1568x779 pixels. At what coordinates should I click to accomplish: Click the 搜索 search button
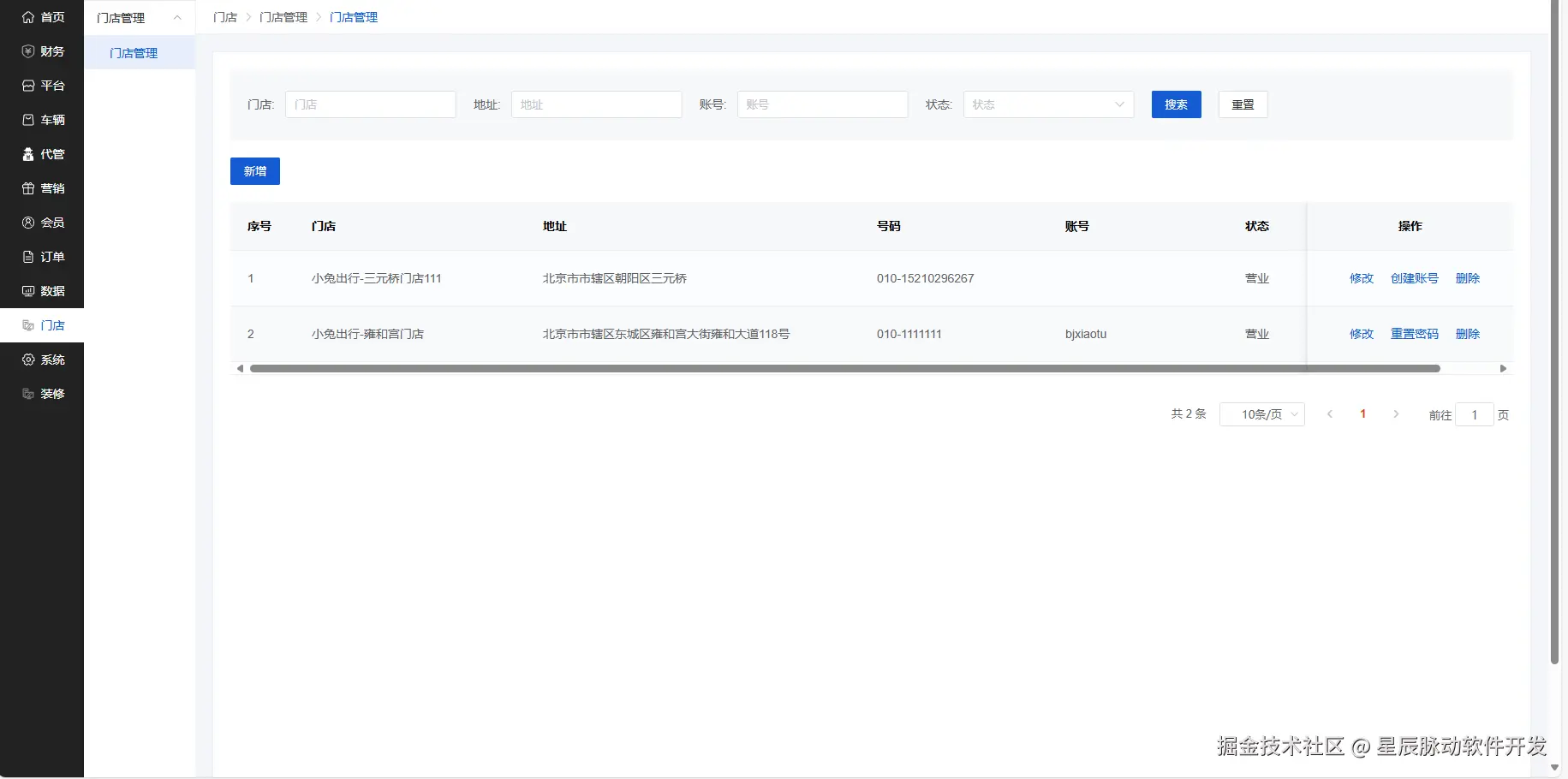click(1177, 104)
